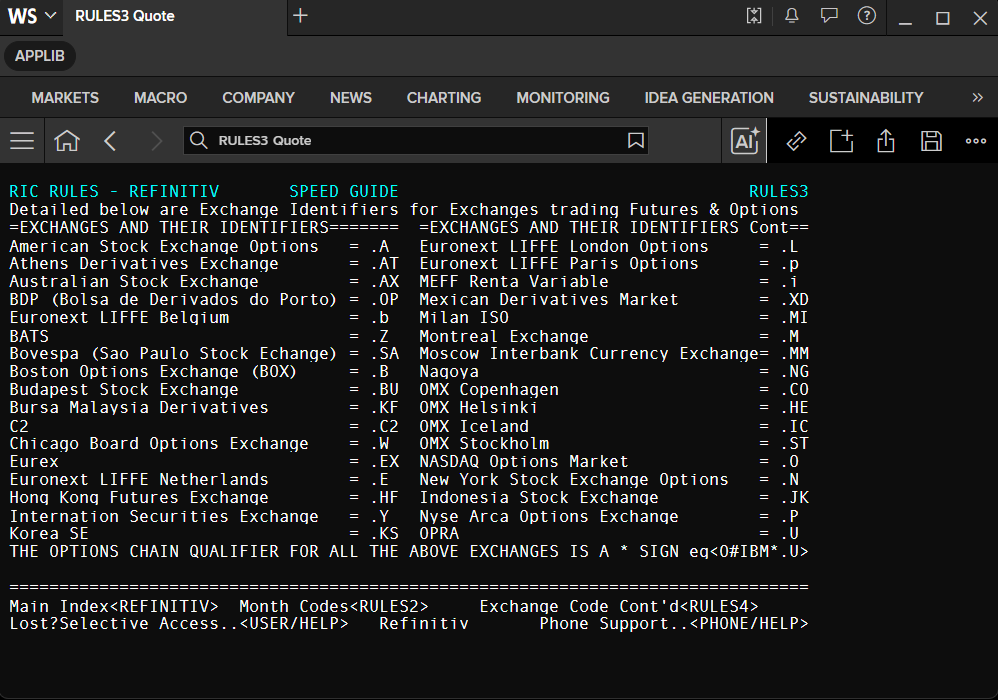The width and height of the screenshot is (998, 700).
Task: Open notifications bell icon
Action: click(x=792, y=16)
